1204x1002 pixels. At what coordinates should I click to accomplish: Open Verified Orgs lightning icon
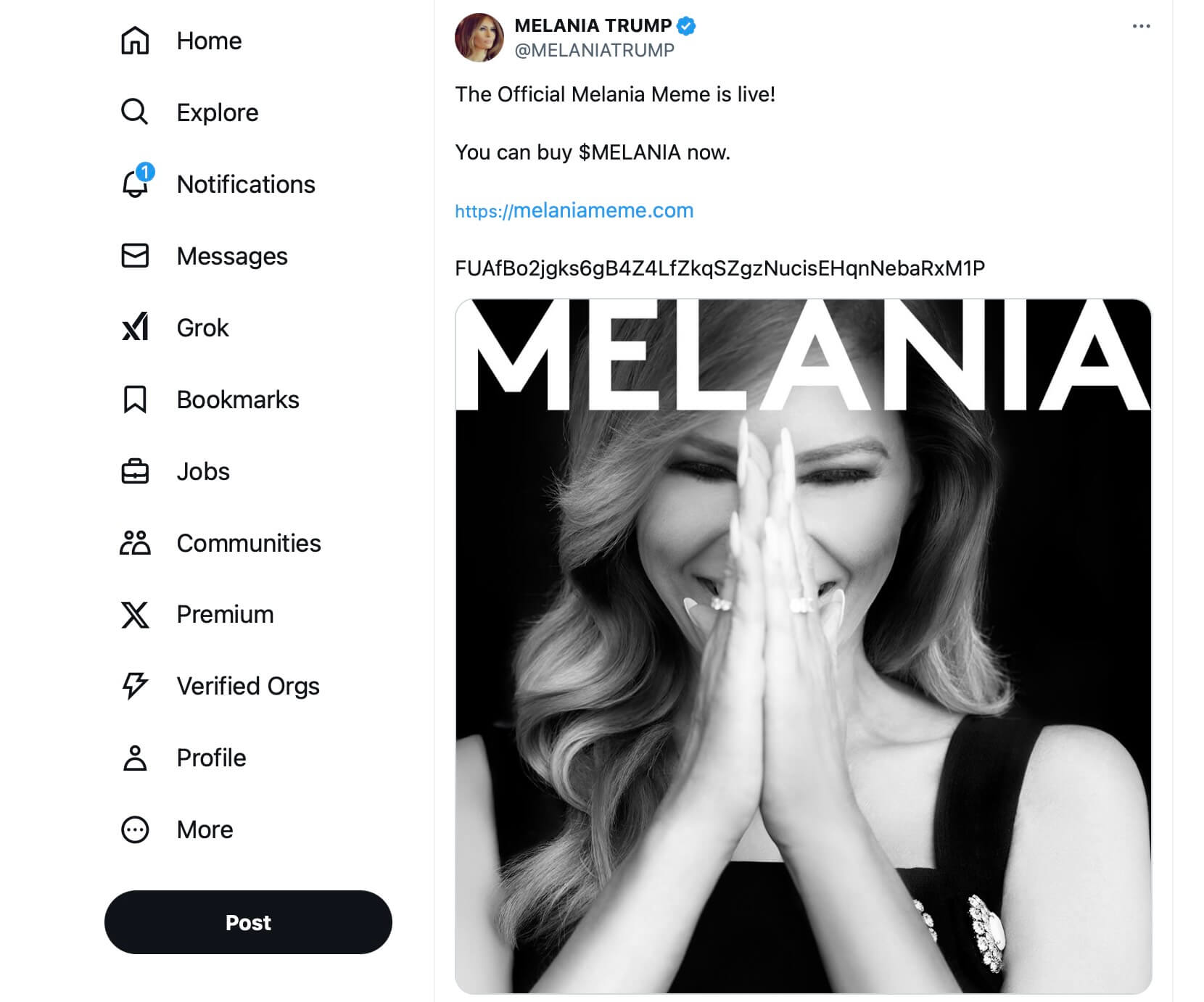(x=135, y=686)
